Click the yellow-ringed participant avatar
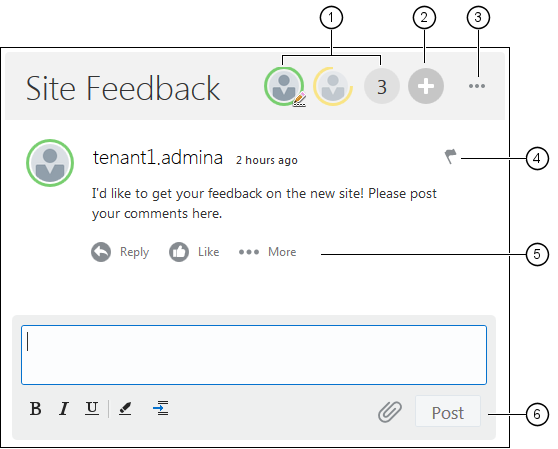This screenshot has height=449, width=558. coord(333,86)
